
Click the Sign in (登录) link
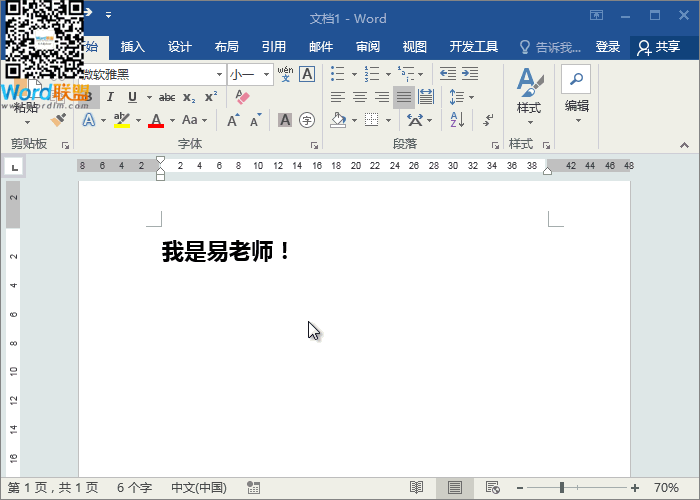click(608, 46)
